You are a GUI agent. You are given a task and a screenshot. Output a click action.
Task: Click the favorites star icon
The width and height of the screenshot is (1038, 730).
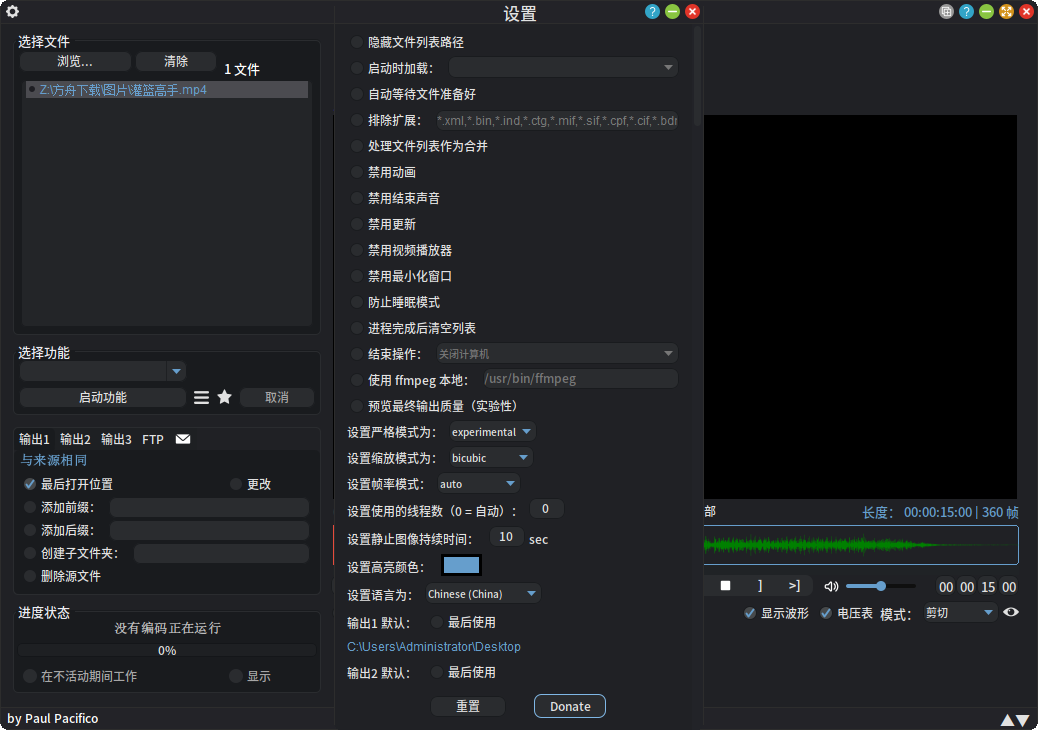[224, 396]
